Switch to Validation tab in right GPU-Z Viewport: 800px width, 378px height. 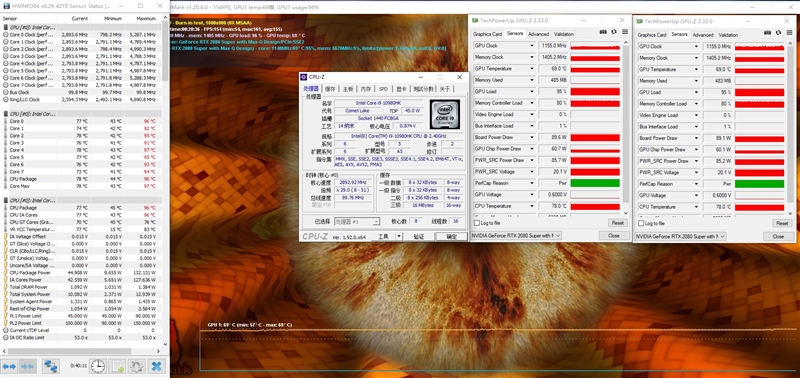(x=728, y=35)
